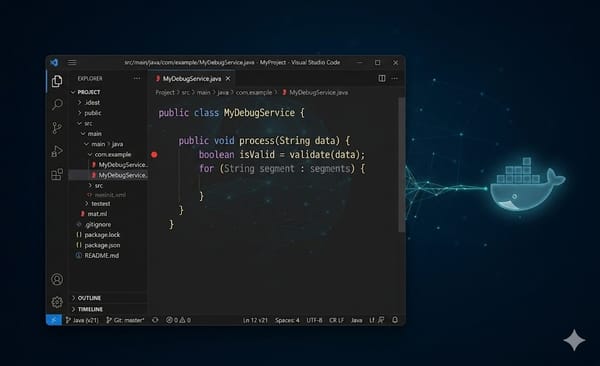The height and width of the screenshot is (366, 600).
Task: Open the mat.ml file
Action: click(97, 214)
